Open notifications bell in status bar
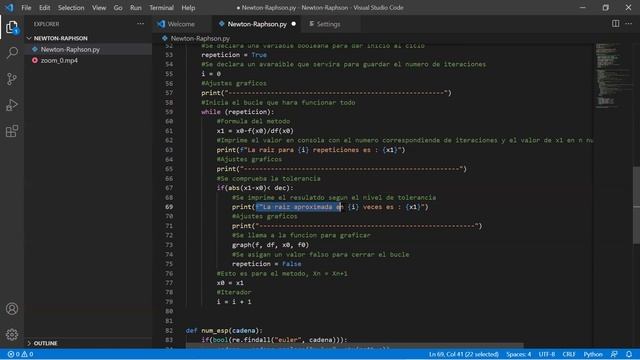 [629, 354]
